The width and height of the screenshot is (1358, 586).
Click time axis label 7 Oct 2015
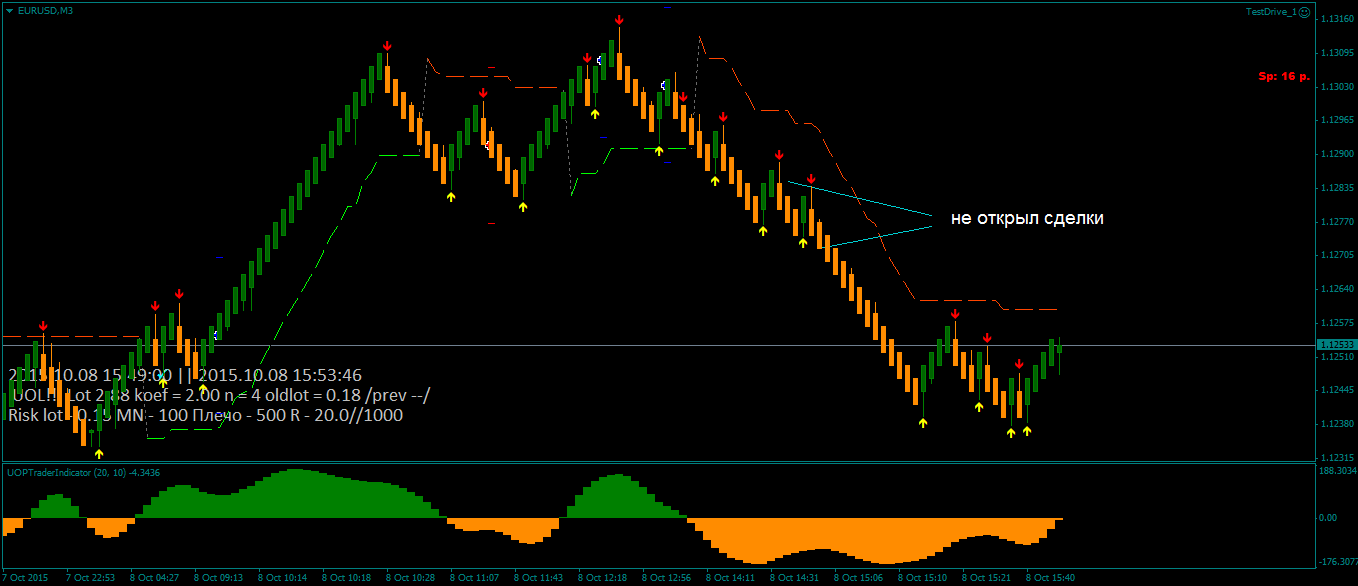[x=25, y=578]
